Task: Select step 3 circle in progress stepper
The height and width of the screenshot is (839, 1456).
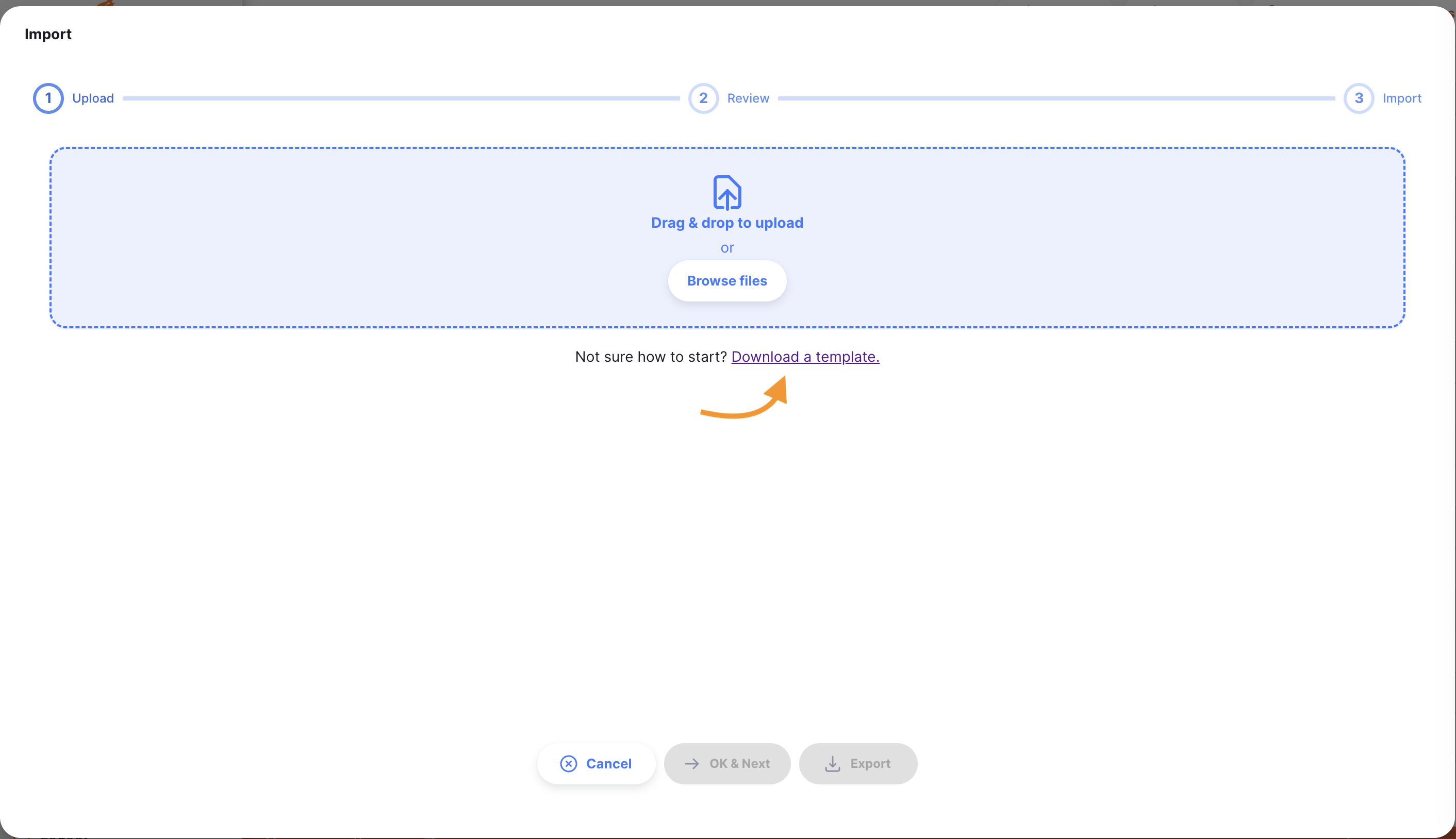Action: (x=1359, y=98)
